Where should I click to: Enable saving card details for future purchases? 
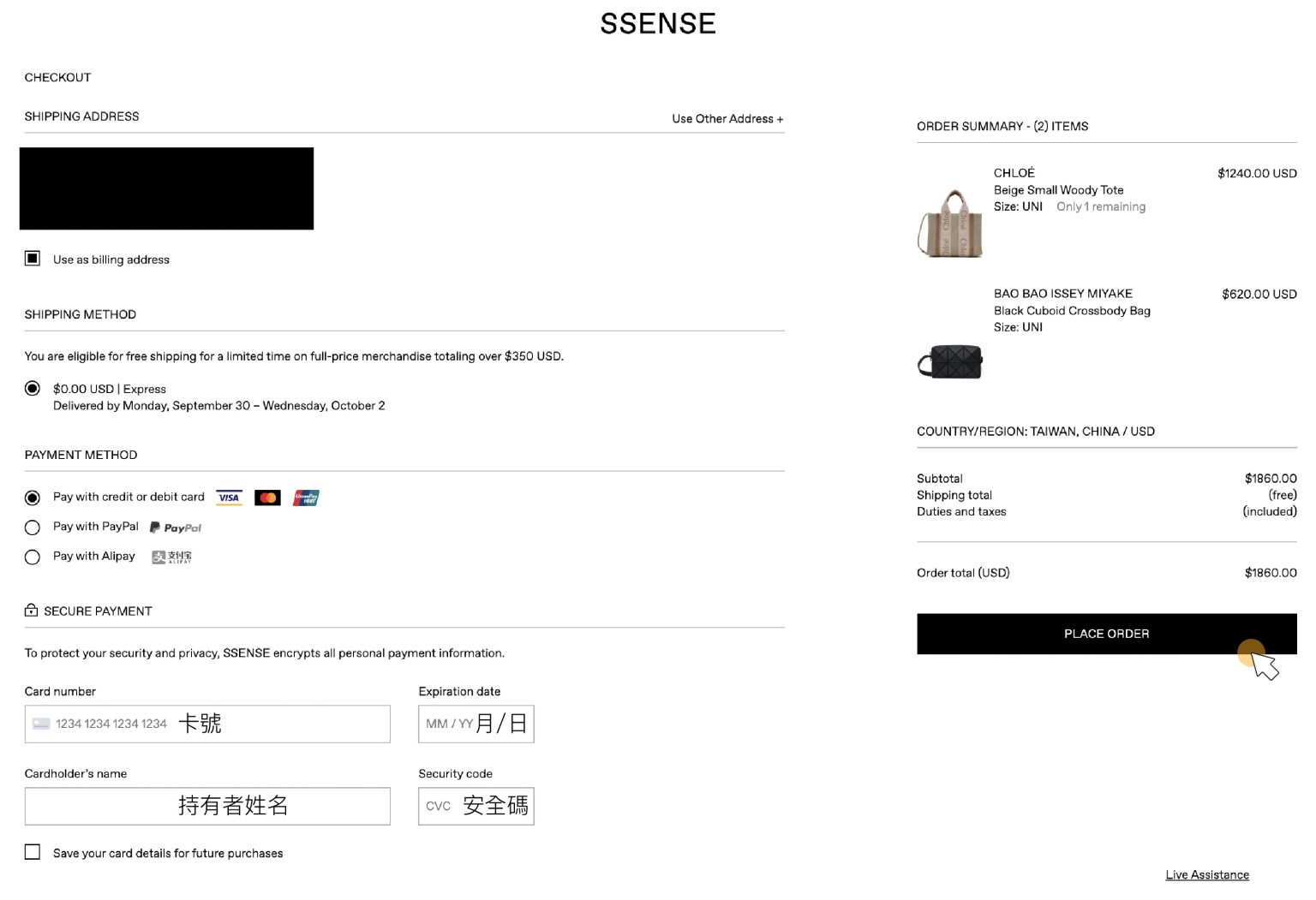coord(33,852)
